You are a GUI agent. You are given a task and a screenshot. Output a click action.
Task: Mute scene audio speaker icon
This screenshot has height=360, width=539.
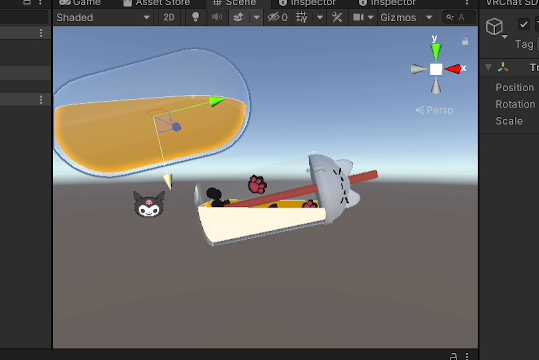(217, 17)
